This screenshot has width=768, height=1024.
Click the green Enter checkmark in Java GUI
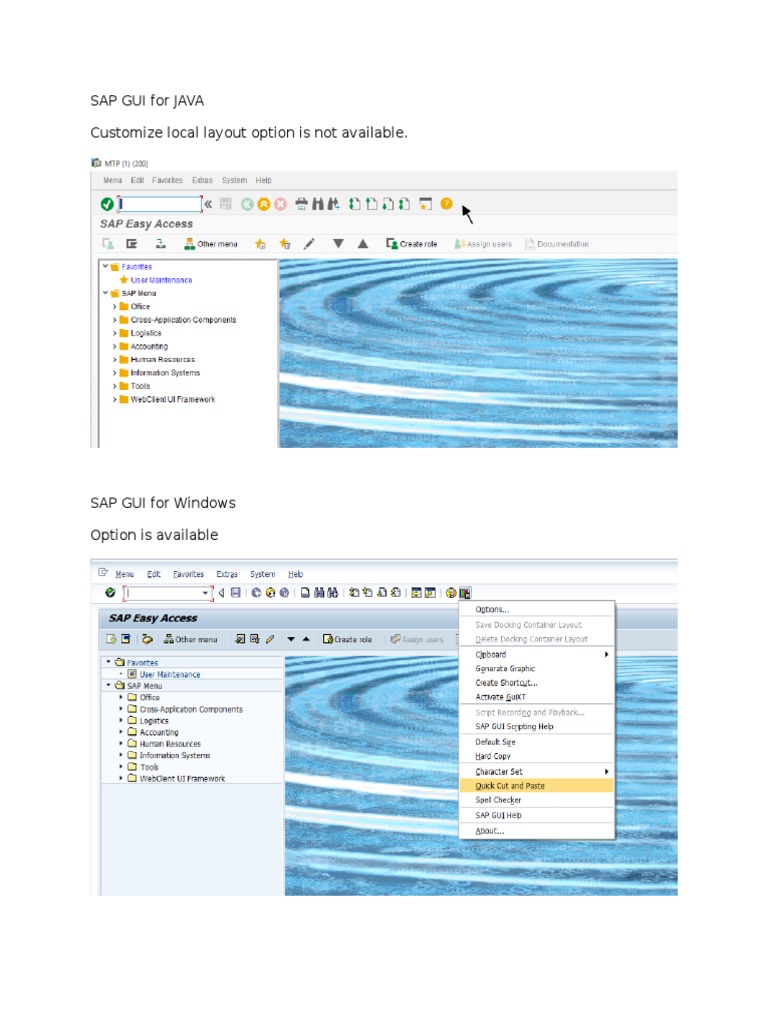(107, 204)
